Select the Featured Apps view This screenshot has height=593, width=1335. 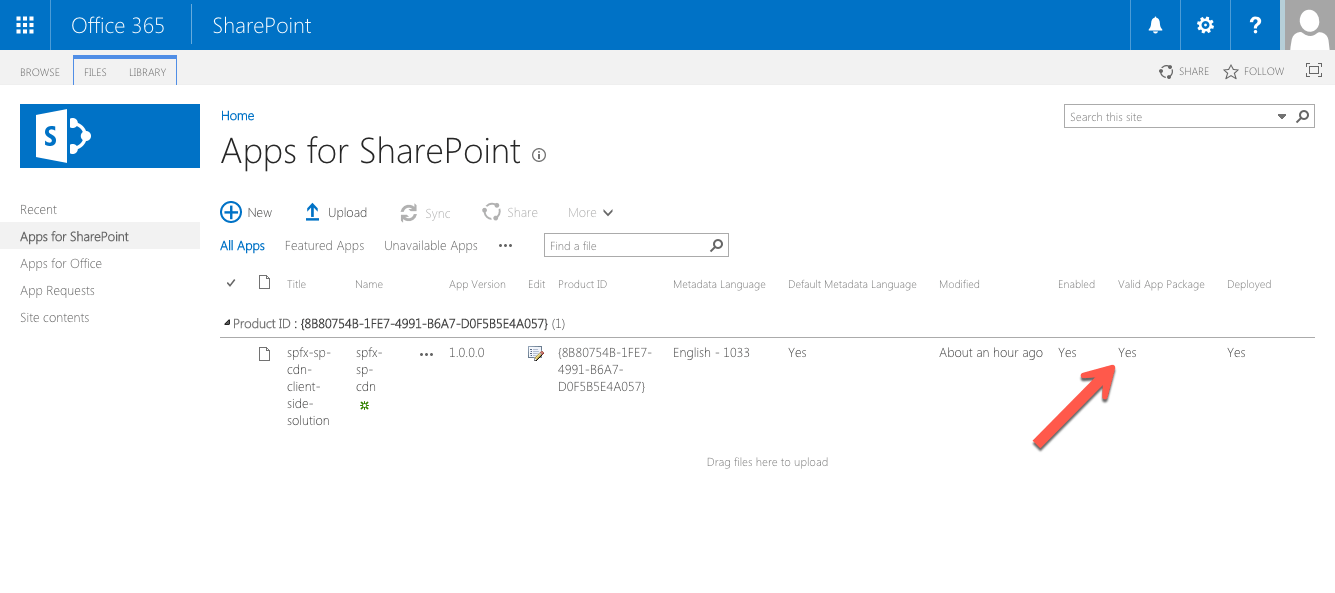click(x=324, y=246)
